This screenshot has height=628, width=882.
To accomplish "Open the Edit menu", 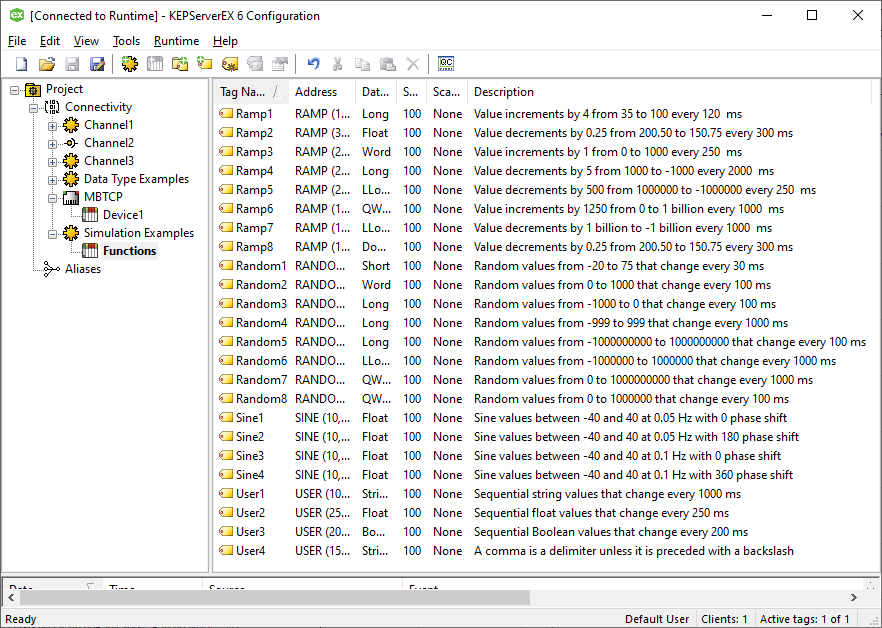I will tap(50, 41).
